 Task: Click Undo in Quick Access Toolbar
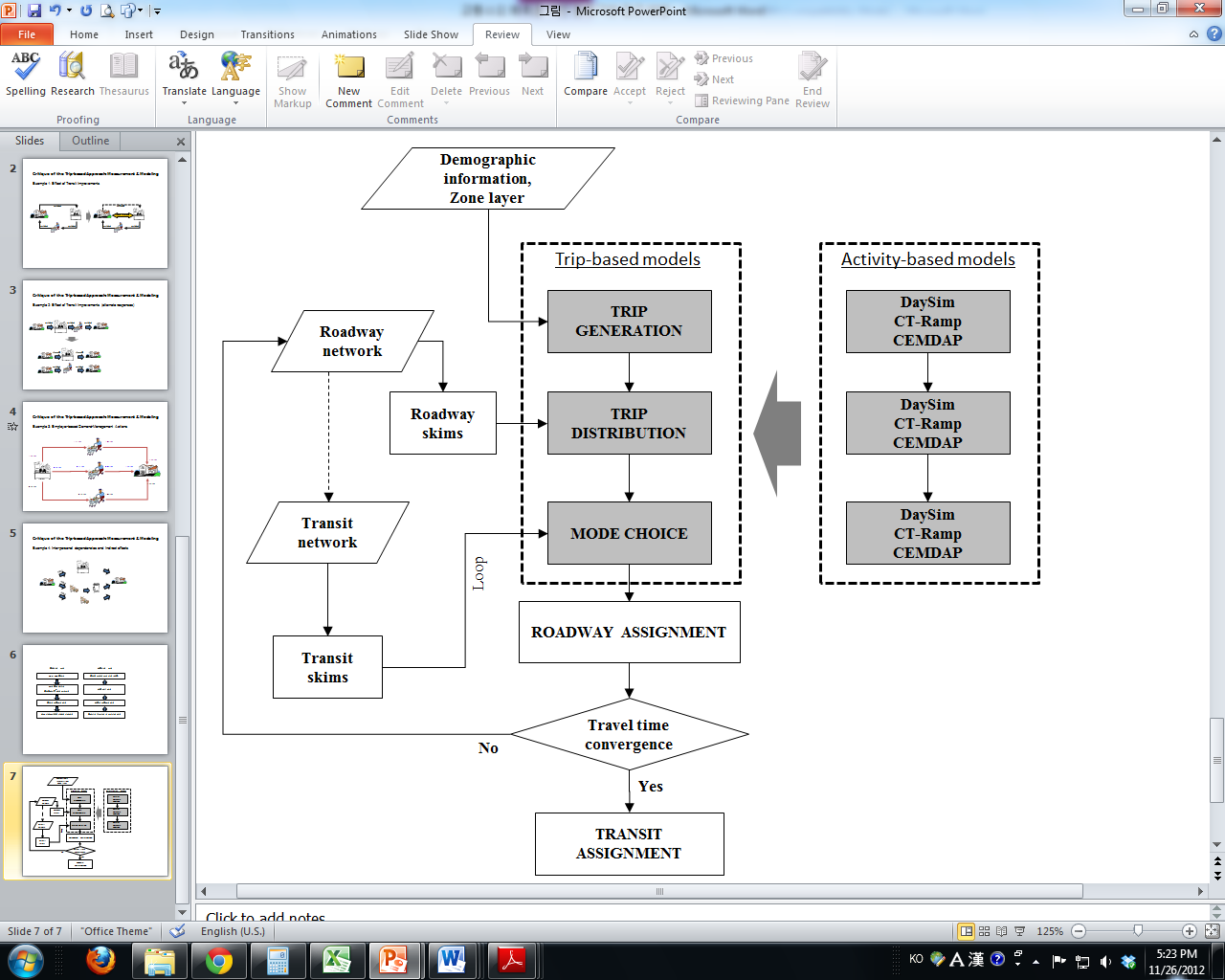click(x=56, y=11)
